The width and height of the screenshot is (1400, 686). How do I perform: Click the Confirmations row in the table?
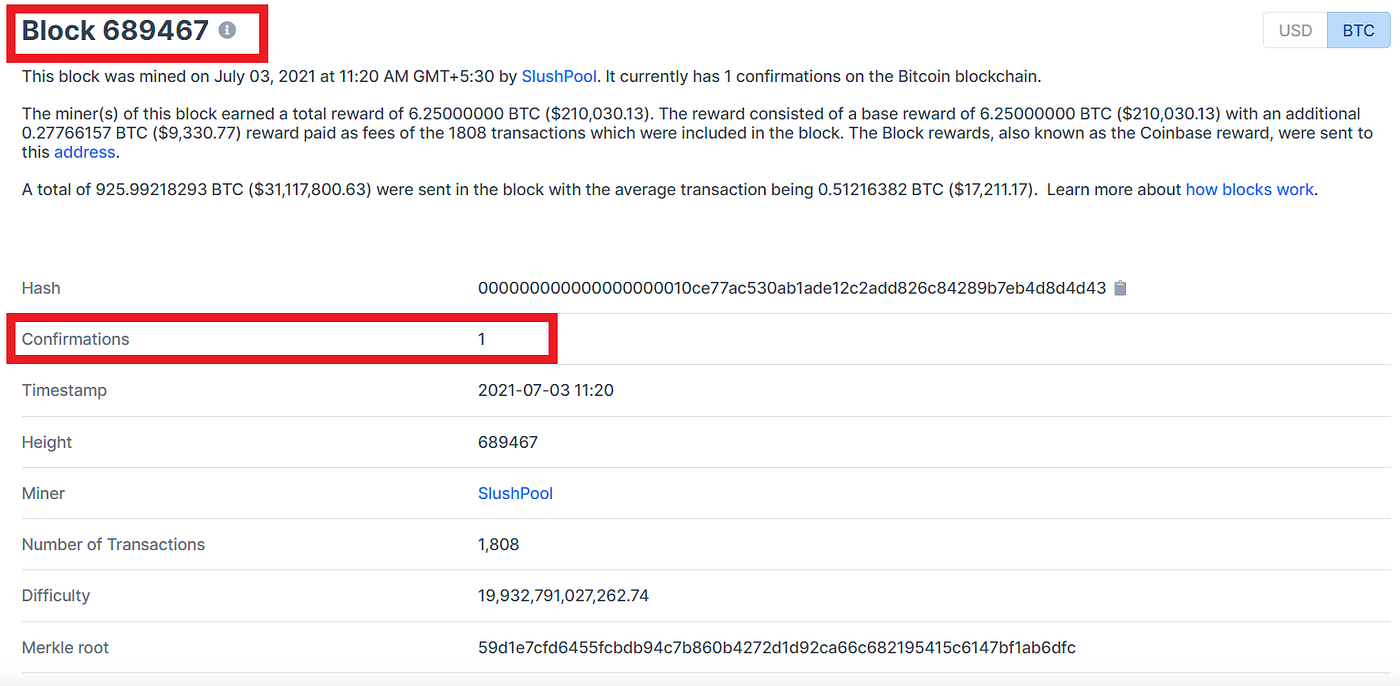tap(280, 339)
